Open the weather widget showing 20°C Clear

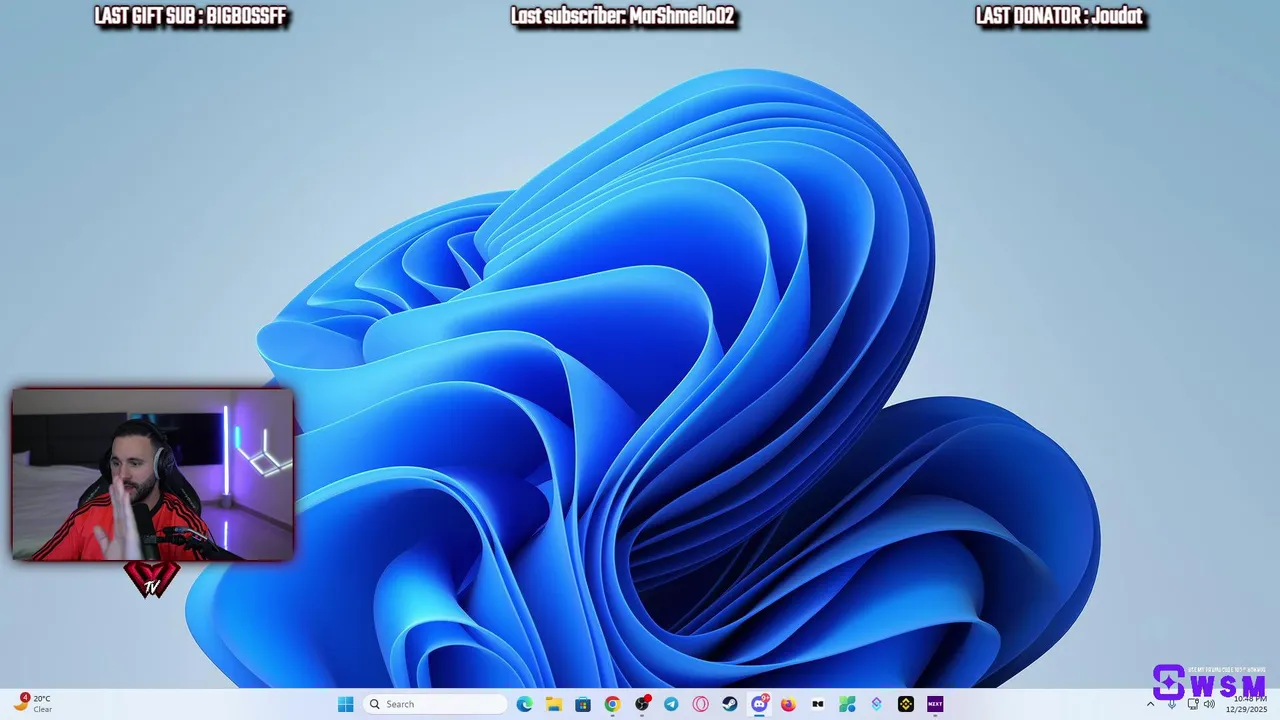(x=33, y=703)
